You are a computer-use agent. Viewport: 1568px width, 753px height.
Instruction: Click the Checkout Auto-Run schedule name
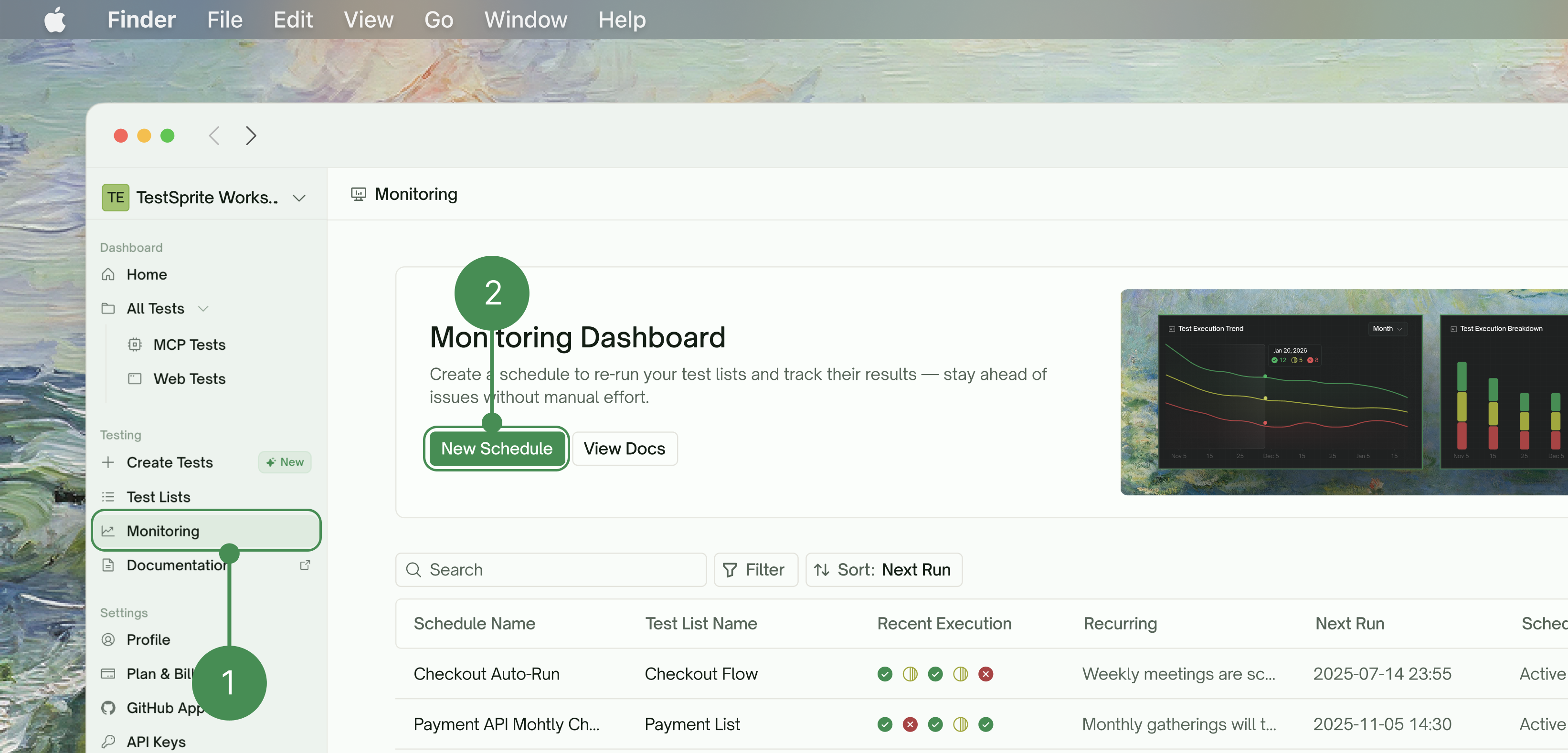point(487,674)
